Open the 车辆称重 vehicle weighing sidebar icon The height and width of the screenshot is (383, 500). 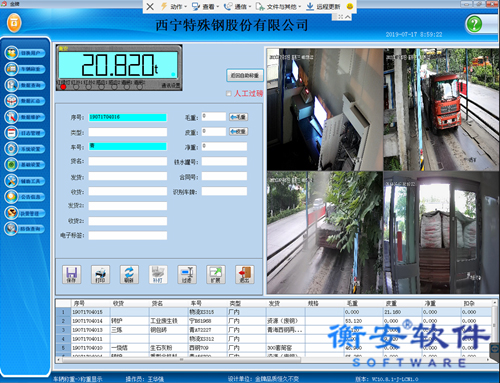[x=12, y=69]
